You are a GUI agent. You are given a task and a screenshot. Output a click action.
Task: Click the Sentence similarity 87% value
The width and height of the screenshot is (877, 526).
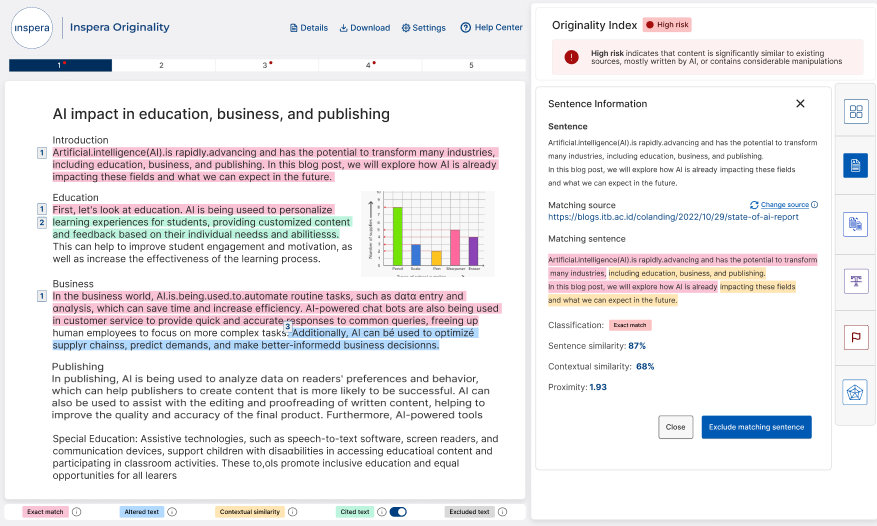pos(637,346)
